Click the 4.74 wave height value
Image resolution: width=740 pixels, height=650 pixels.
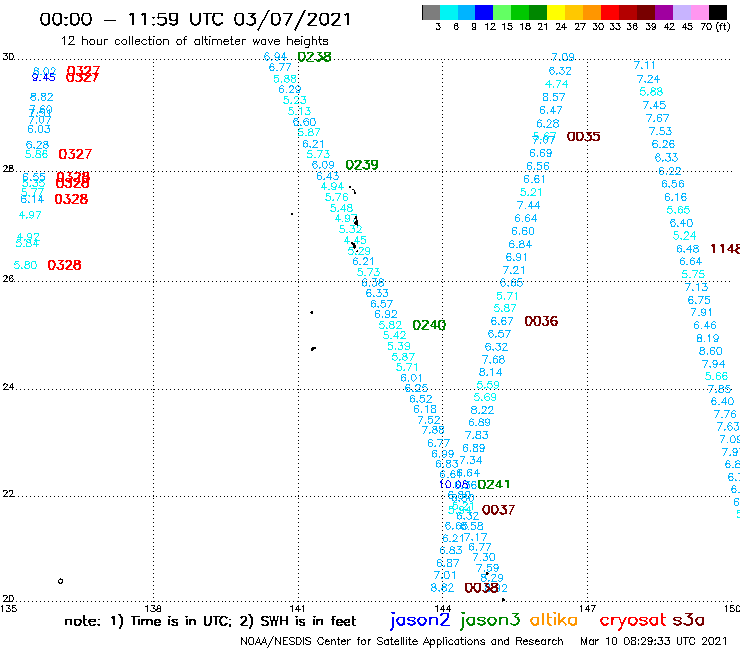coord(556,84)
